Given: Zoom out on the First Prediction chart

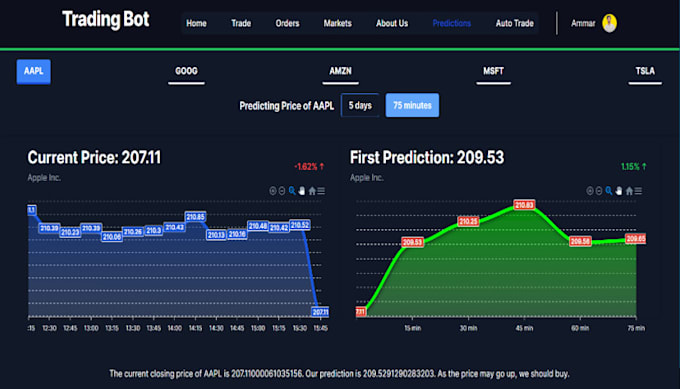Looking at the screenshot, I should pos(599,191).
